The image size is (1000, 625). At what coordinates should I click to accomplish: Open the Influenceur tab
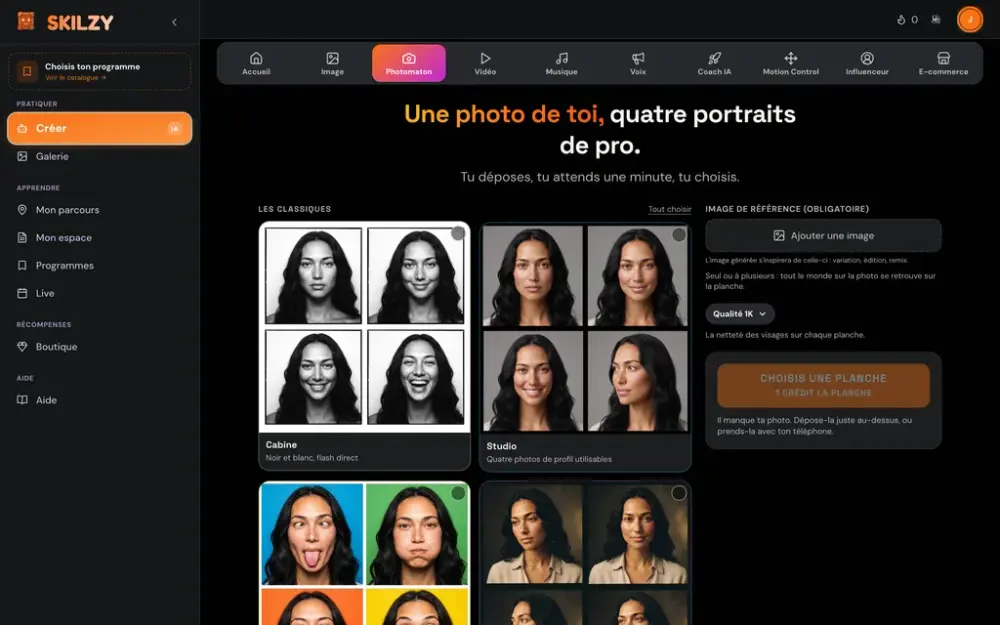[867, 63]
